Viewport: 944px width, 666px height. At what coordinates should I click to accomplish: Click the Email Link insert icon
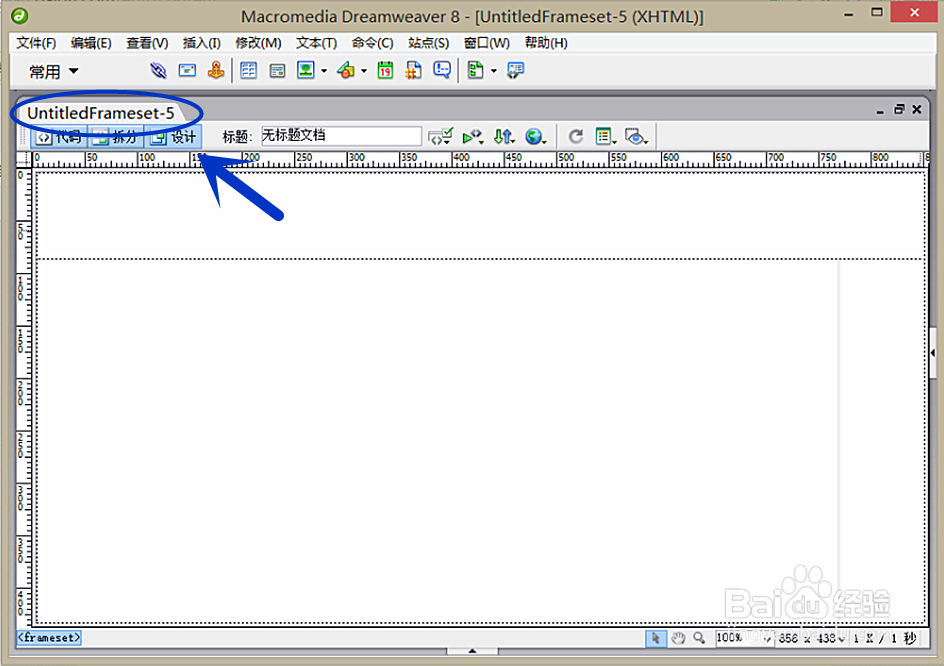coord(187,70)
